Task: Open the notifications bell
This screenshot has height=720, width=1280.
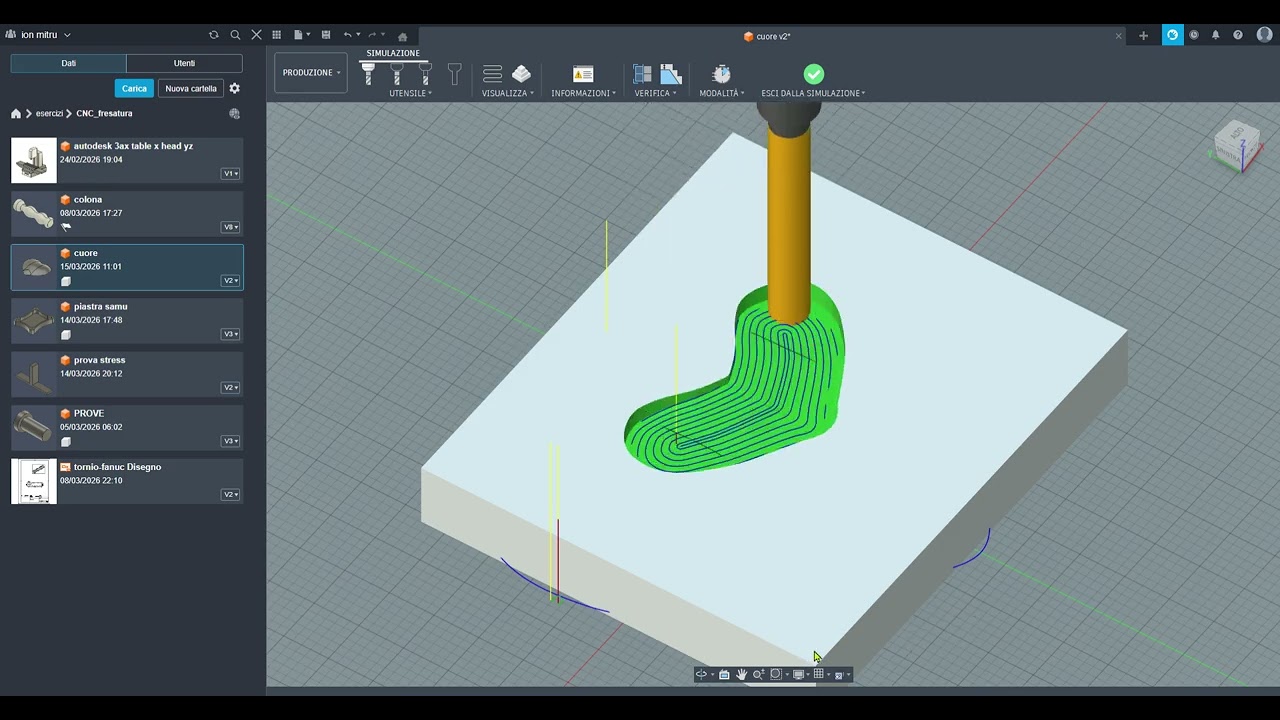Action: click(x=1216, y=35)
